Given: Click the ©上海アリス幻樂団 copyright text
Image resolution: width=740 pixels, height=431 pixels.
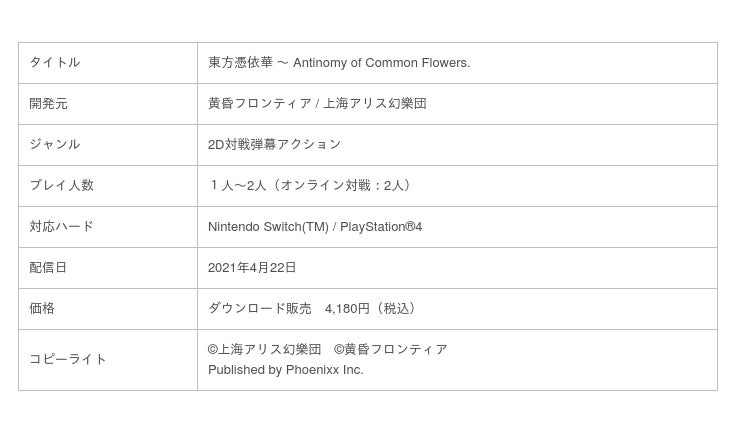Looking at the screenshot, I should pos(264,350).
